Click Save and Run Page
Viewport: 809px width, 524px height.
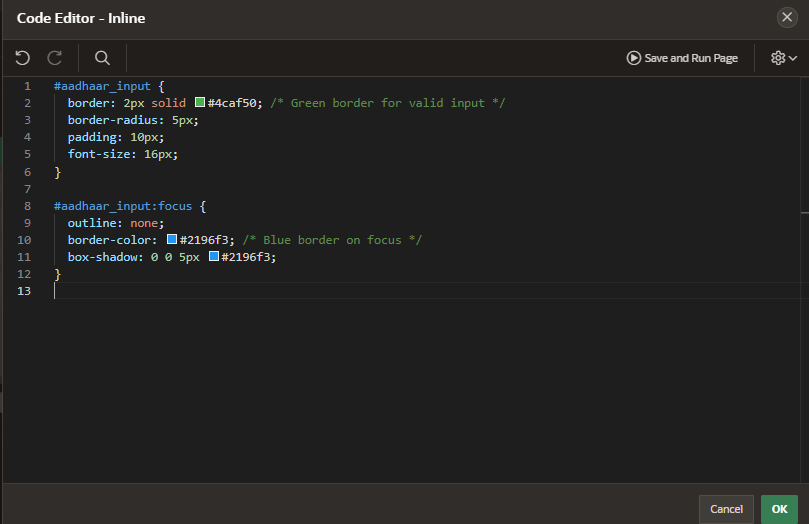pos(682,58)
